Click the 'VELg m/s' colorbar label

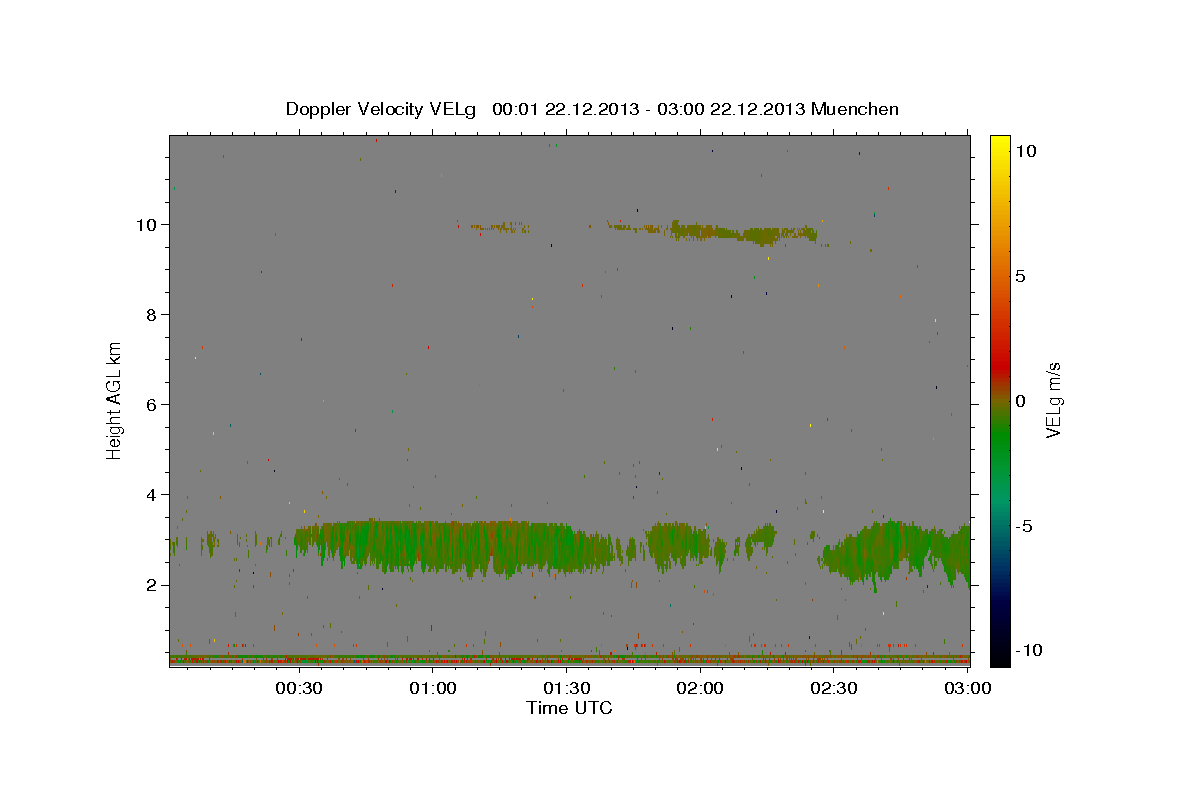1053,400
